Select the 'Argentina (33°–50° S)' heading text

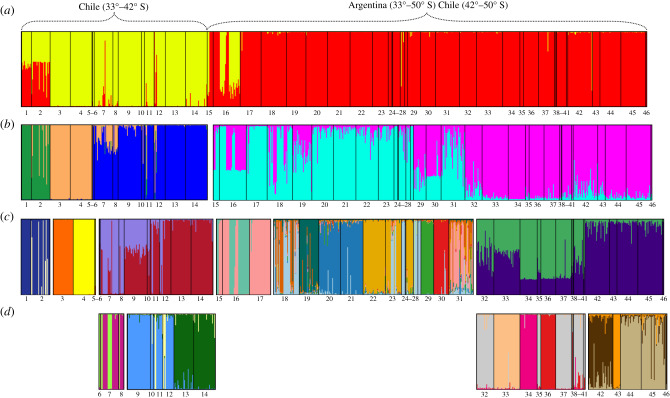point(392,6)
